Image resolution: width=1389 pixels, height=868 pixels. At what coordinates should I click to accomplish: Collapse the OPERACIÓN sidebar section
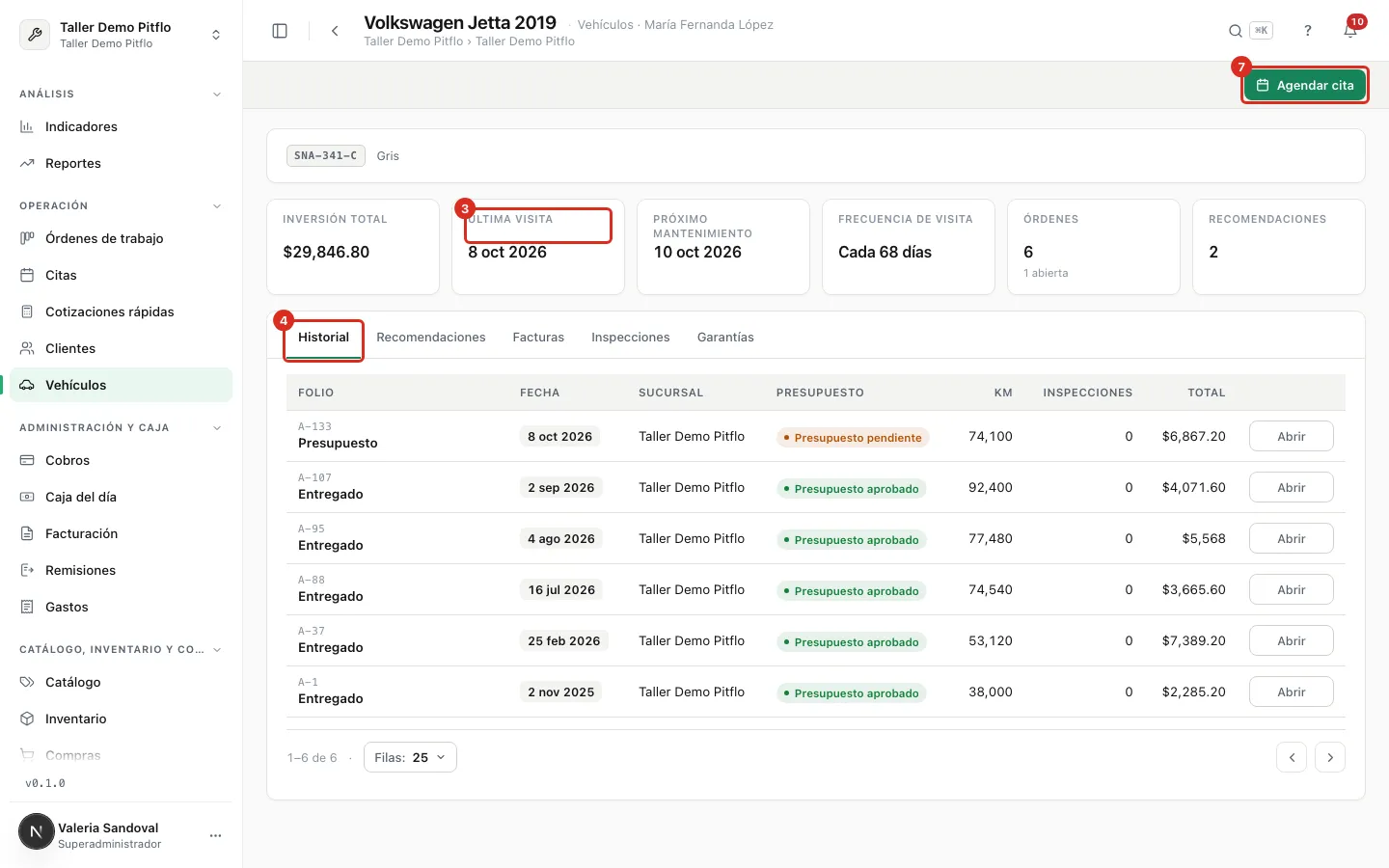pos(217,206)
